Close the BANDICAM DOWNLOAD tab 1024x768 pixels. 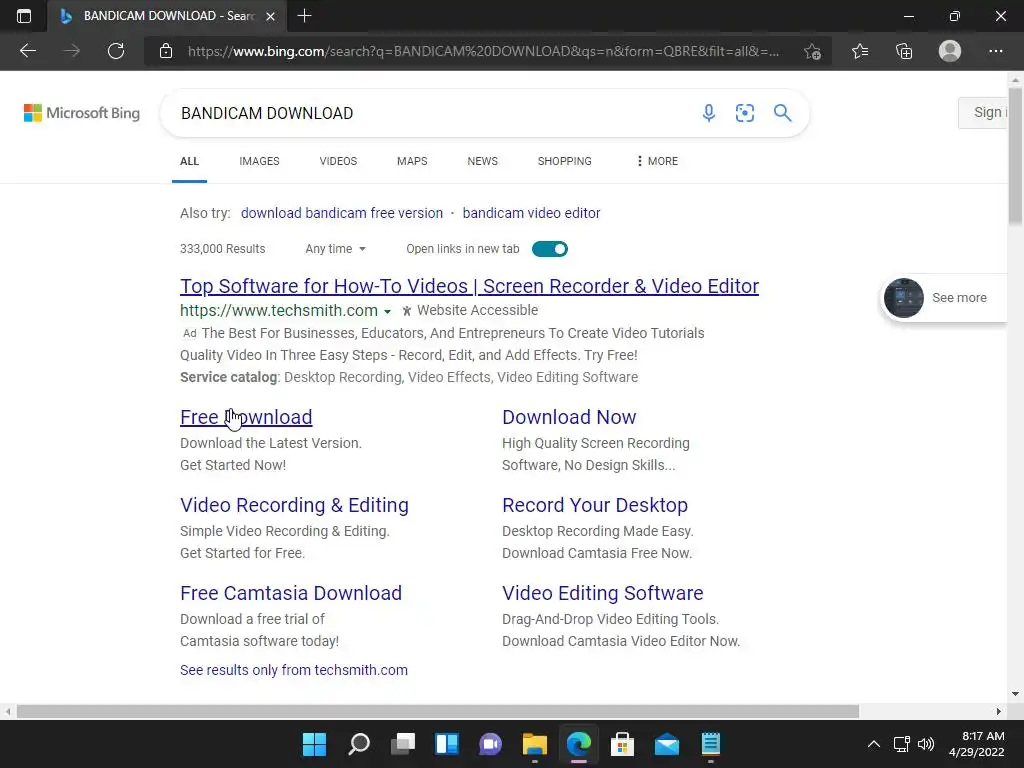point(270,16)
